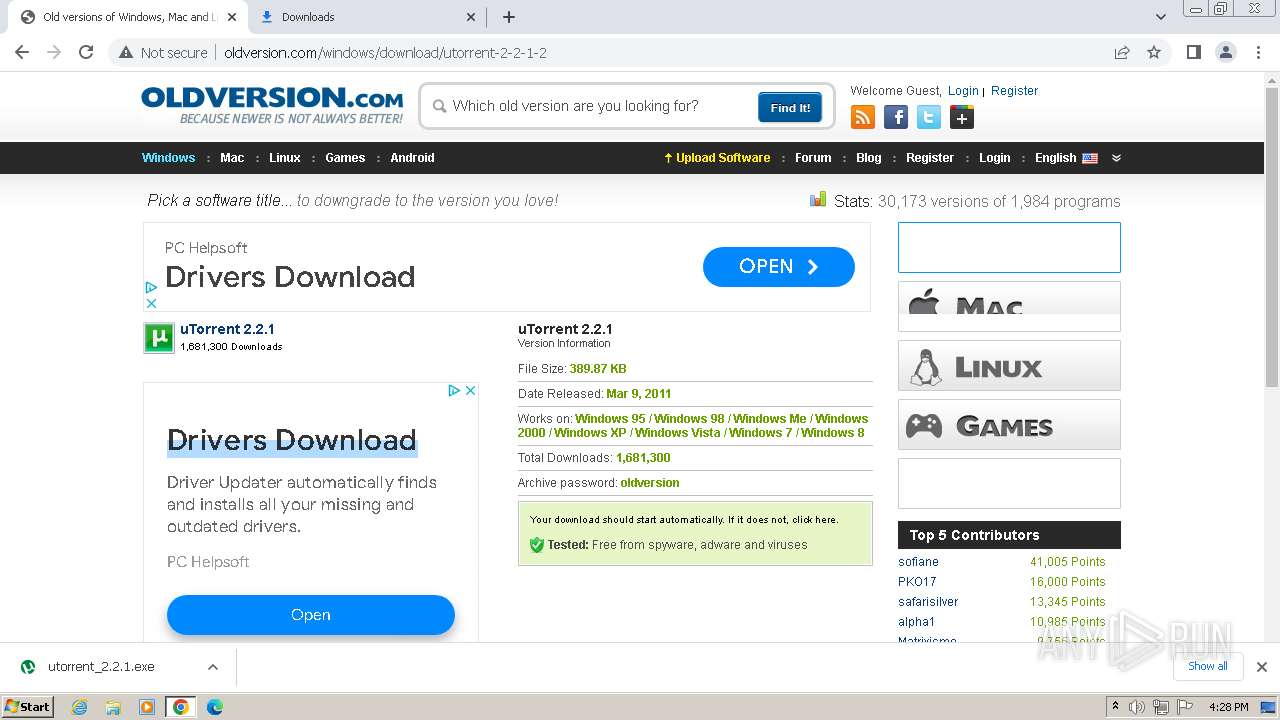Open the Linux category in the nav bar
Viewport: 1280px width, 720px height.
[x=285, y=158]
